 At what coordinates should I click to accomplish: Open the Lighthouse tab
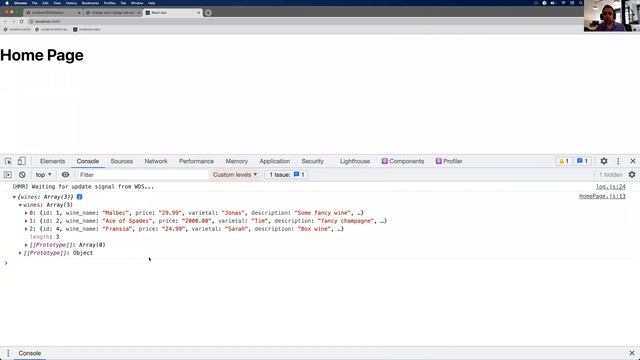(355, 161)
